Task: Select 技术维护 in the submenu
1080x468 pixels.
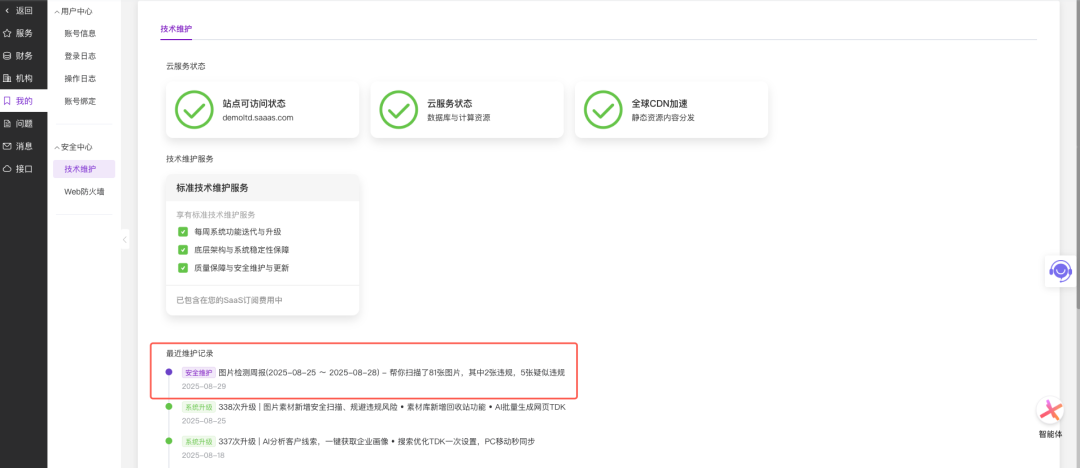Action: (84, 169)
